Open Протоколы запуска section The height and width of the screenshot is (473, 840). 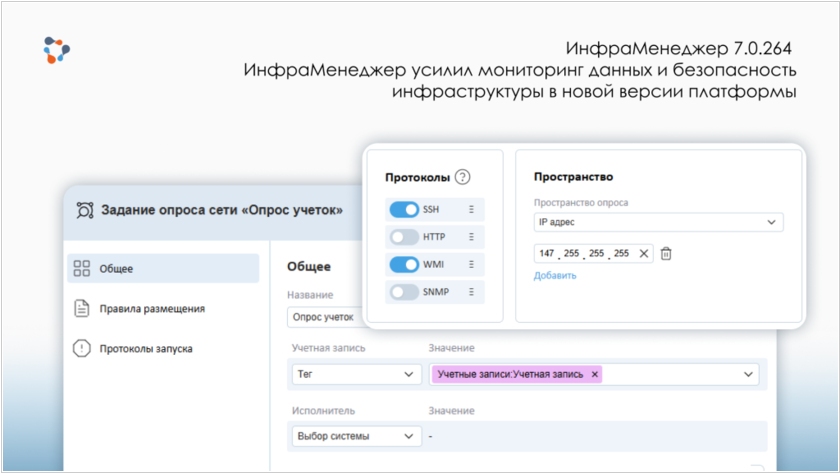145,349
